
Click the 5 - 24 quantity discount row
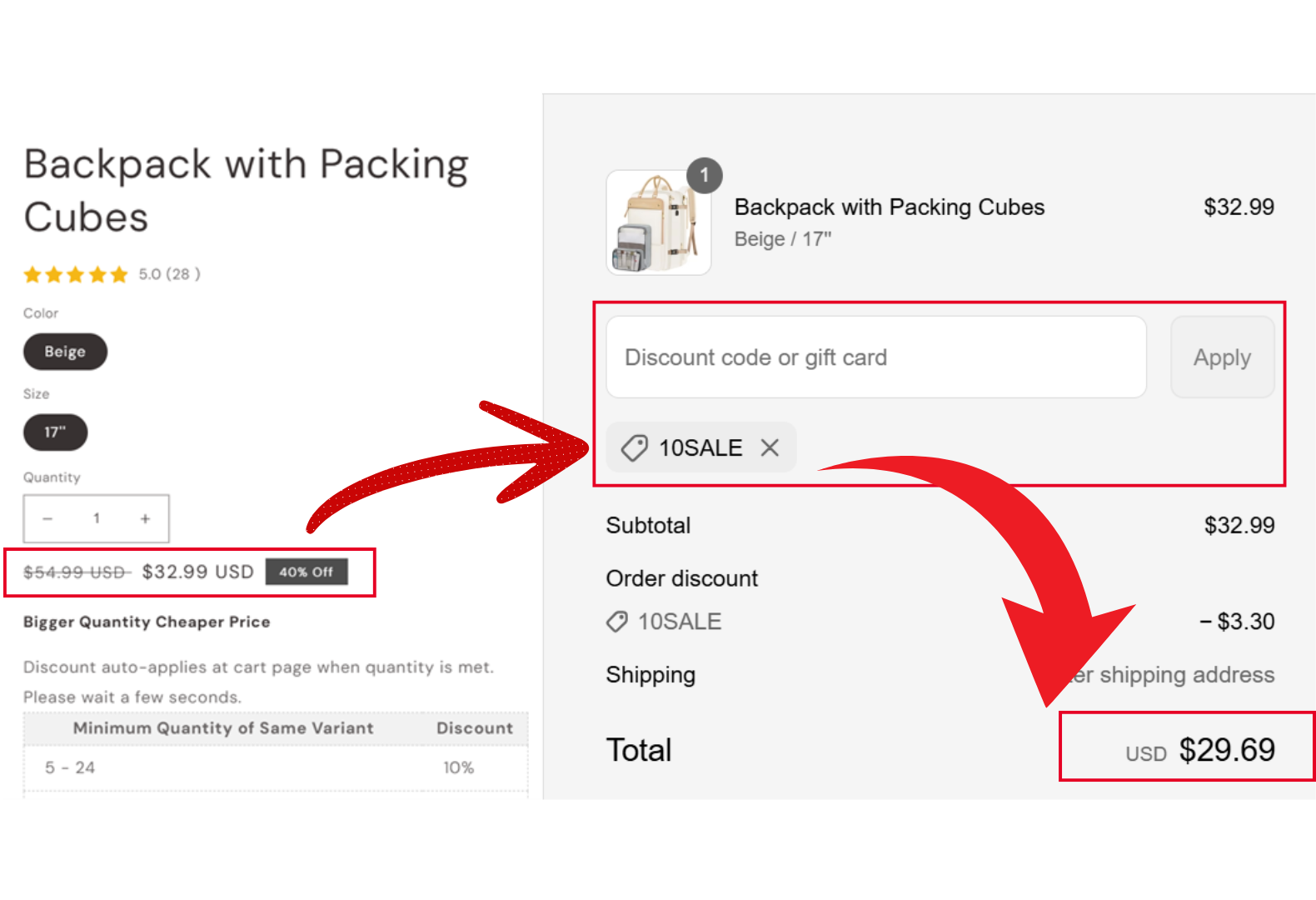tap(276, 767)
